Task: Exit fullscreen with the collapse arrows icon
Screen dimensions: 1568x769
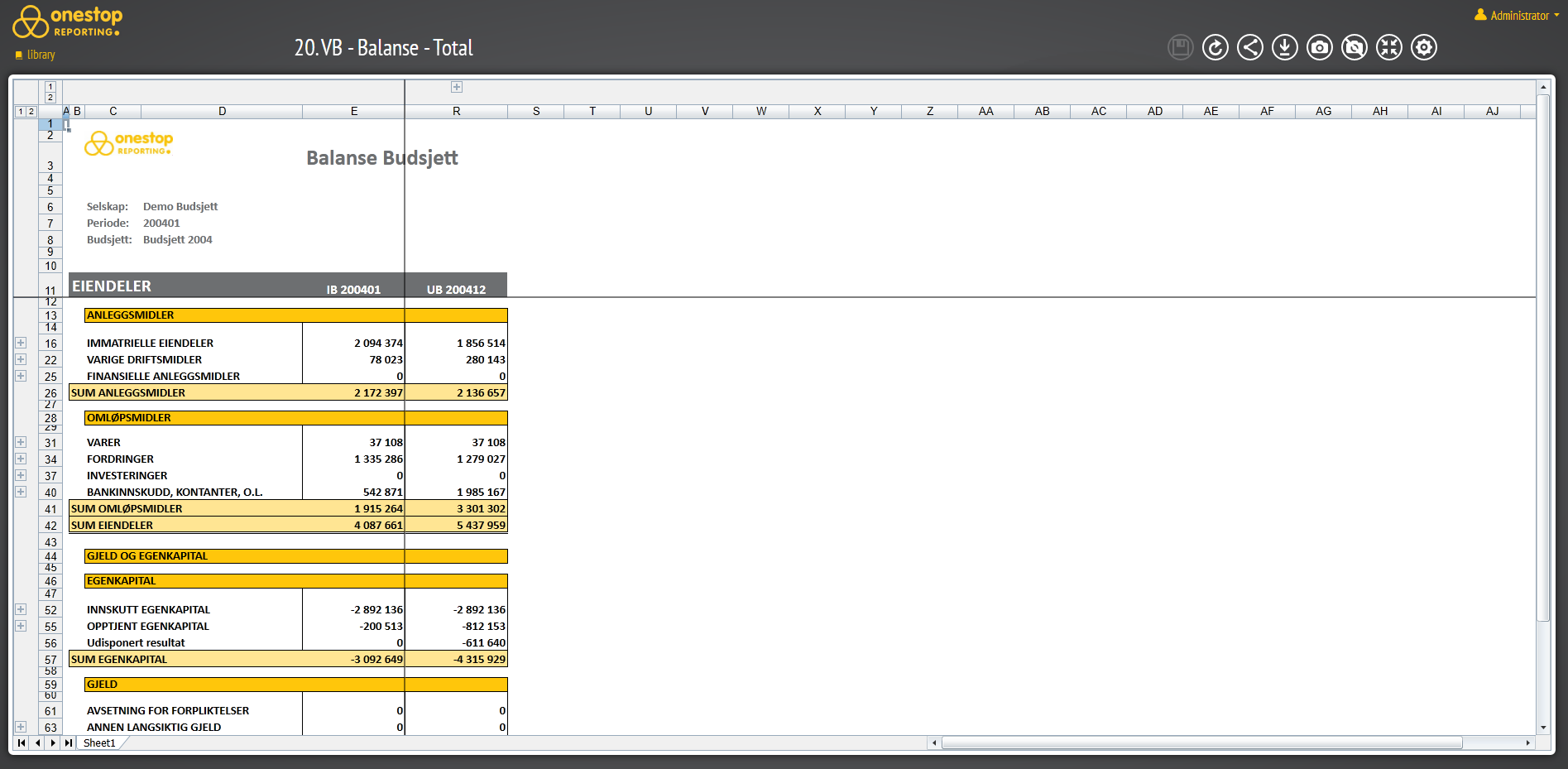Action: [x=1388, y=47]
